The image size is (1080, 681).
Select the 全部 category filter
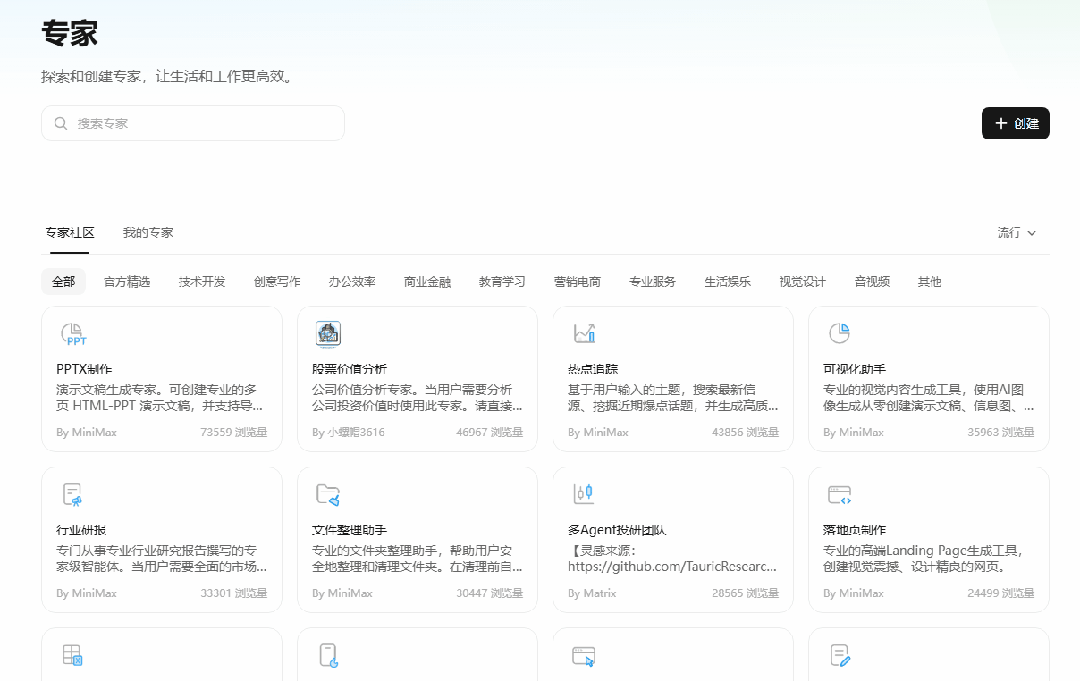click(63, 281)
